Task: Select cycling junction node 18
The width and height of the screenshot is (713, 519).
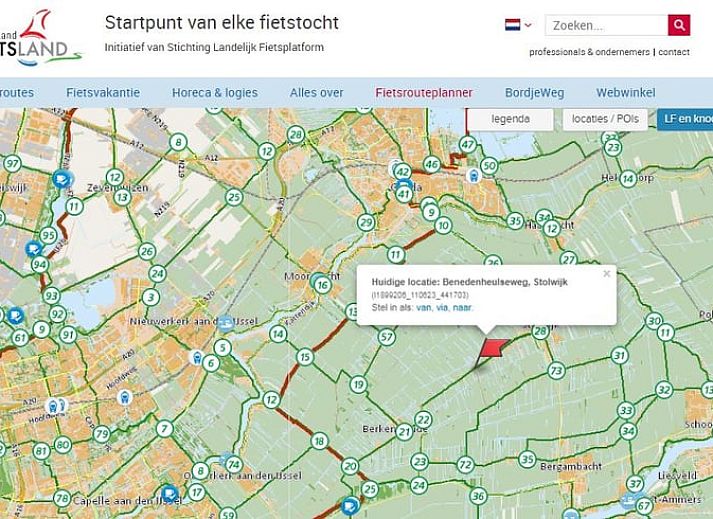Action: pyautogui.click(x=319, y=441)
